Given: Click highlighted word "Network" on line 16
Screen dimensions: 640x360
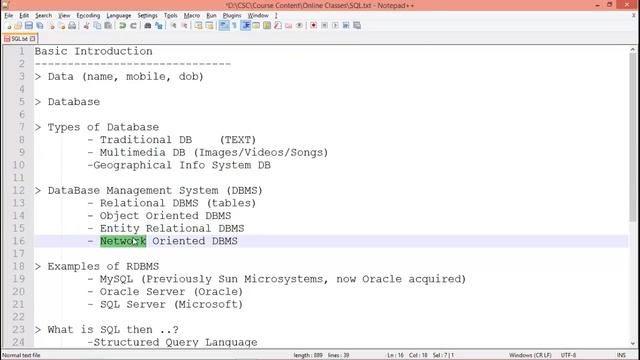Looking at the screenshot, I should pyautogui.click(x=123, y=241).
